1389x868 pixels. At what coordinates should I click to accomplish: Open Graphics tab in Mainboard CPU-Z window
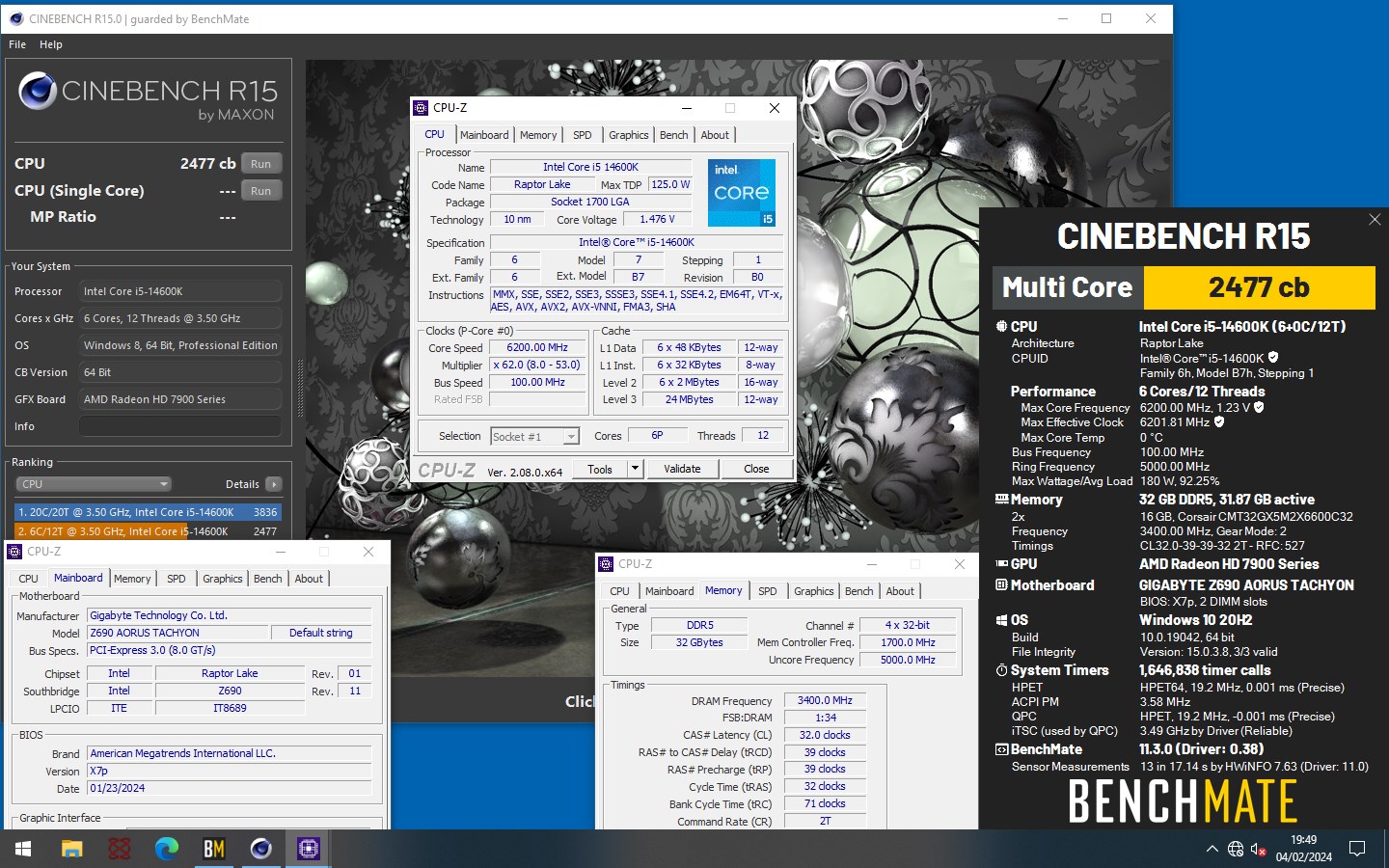coord(223,579)
